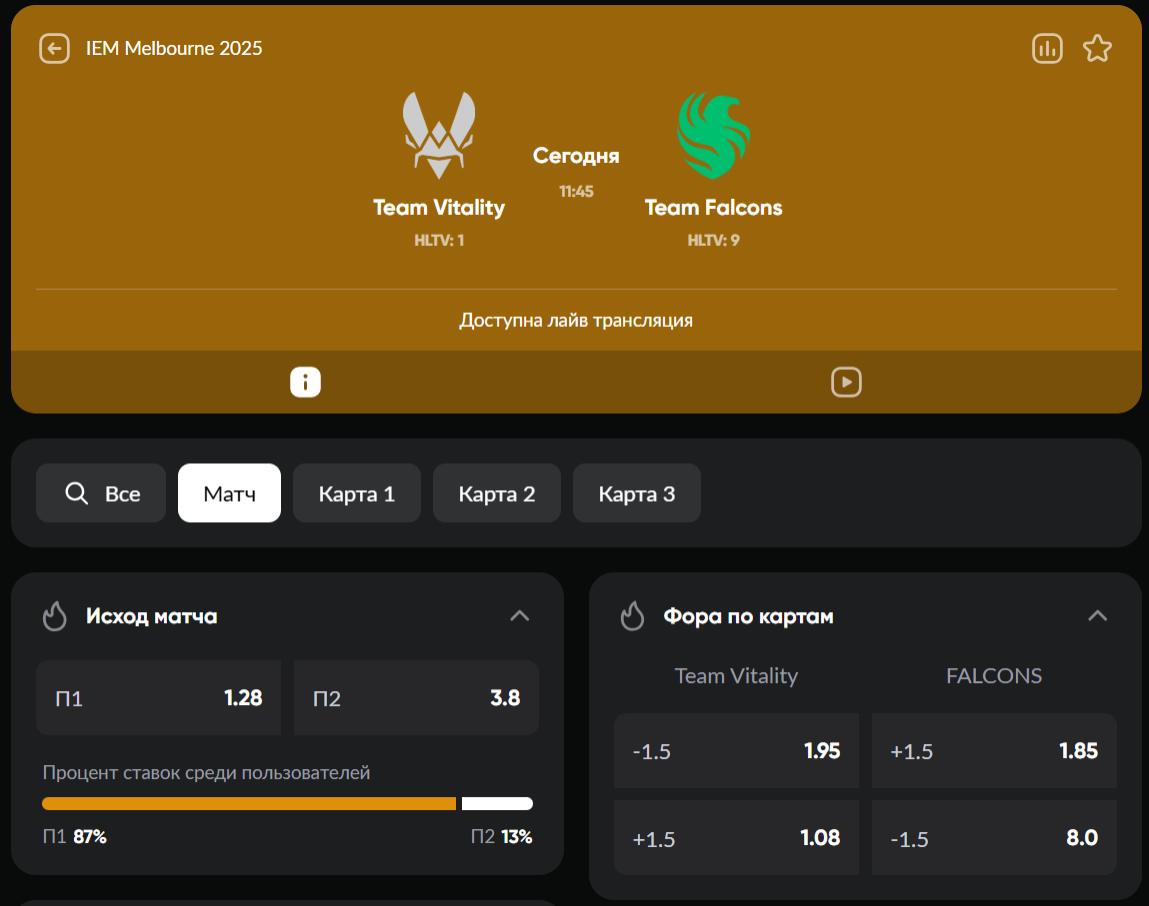Click the user bets percentage bar

(287, 803)
